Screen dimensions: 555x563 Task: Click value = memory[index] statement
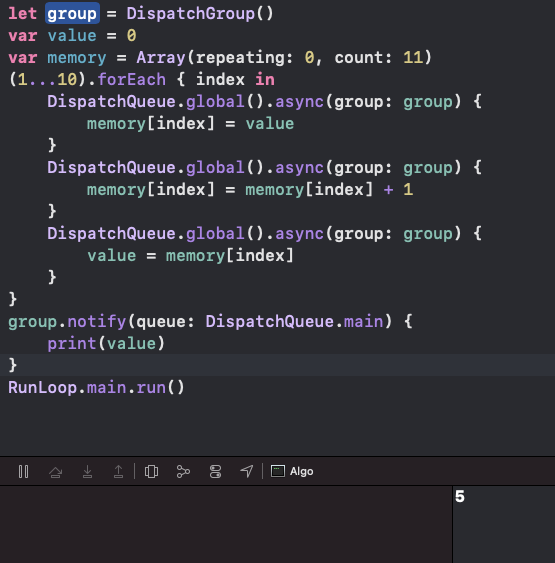coord(190,256)
